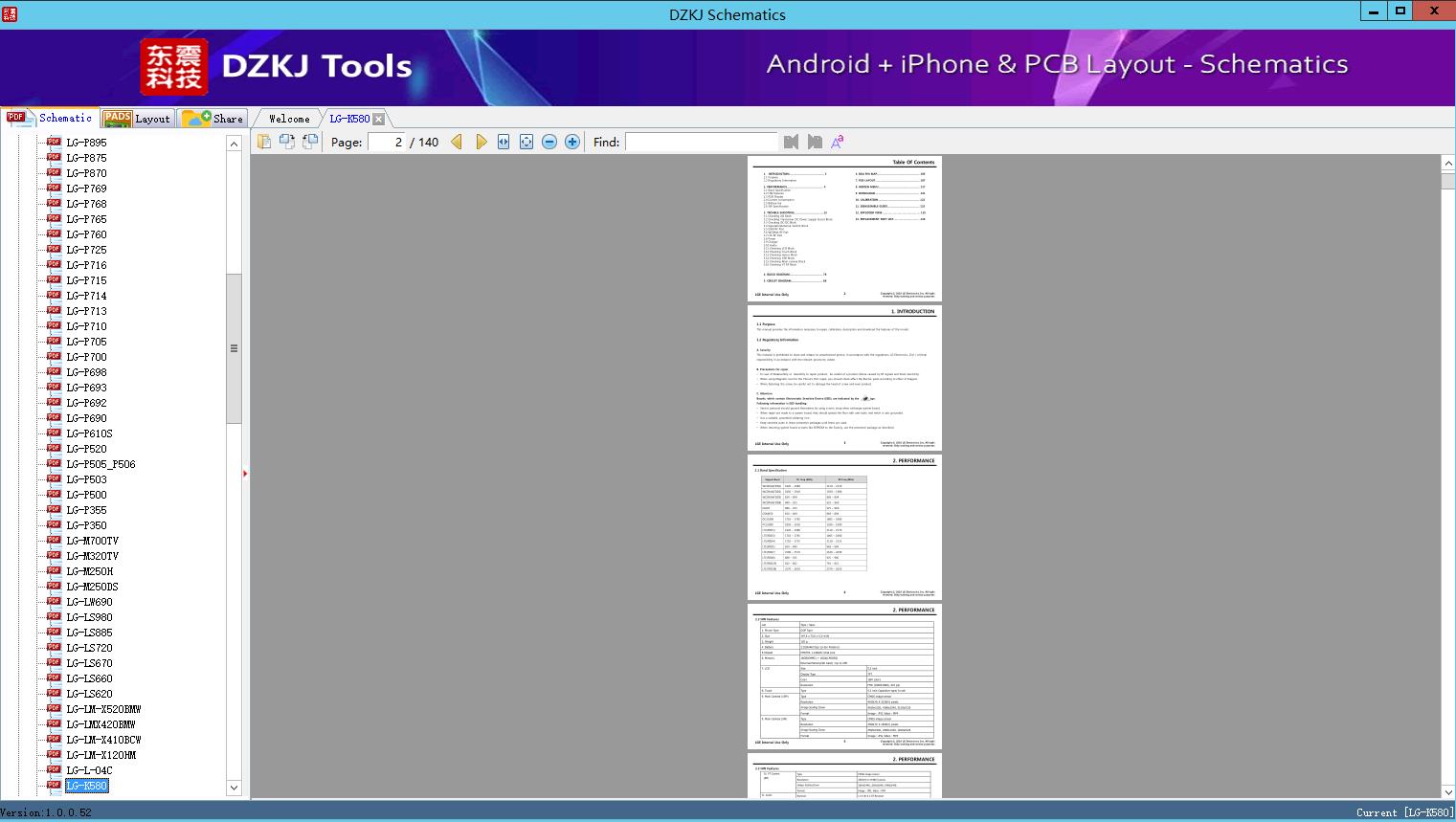Open LG-F698 entry
Viewport: 1456px width, 822px height.
click(86, 372)
